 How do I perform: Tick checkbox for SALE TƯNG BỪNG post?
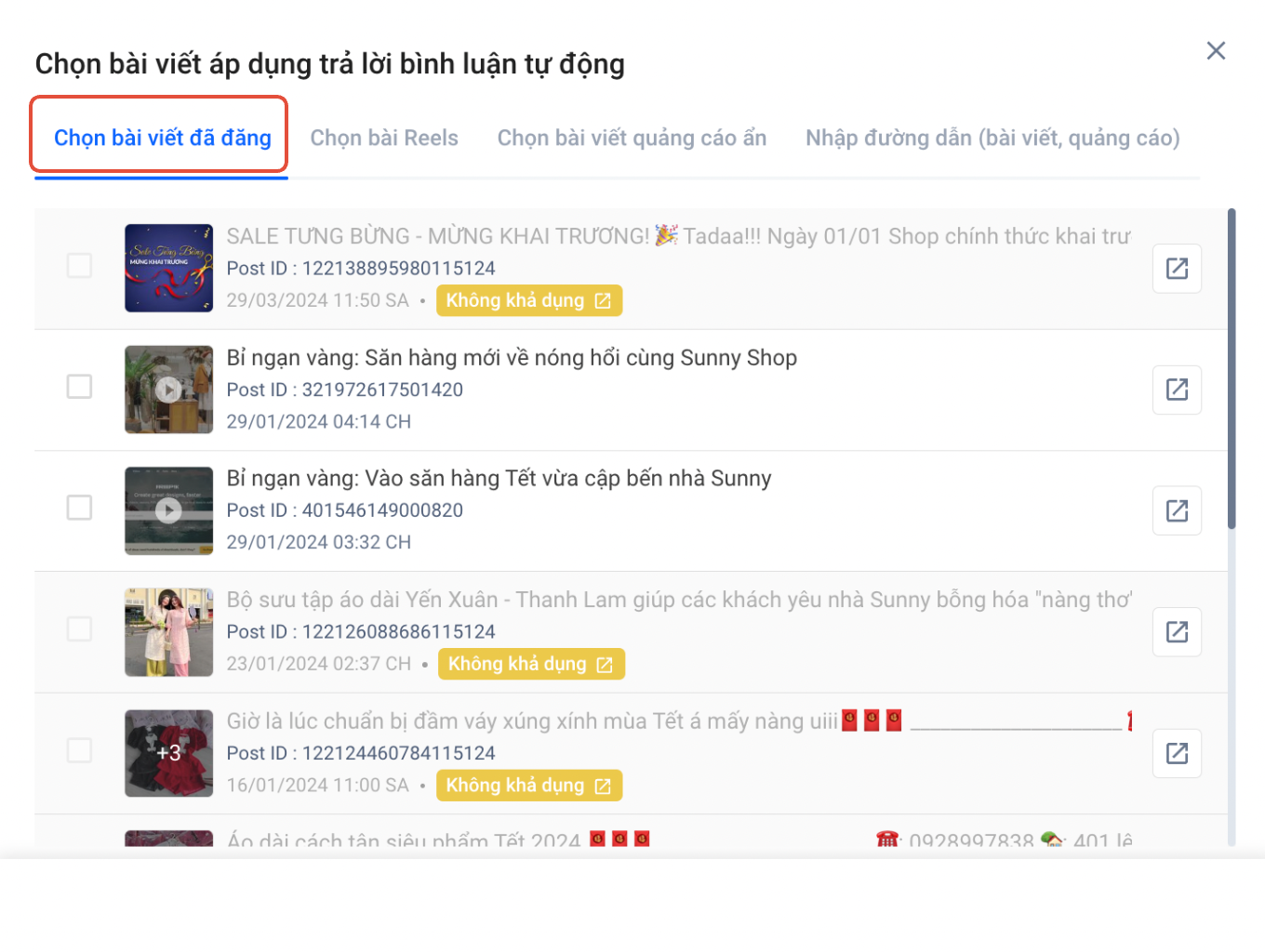(x=80, y=266)
